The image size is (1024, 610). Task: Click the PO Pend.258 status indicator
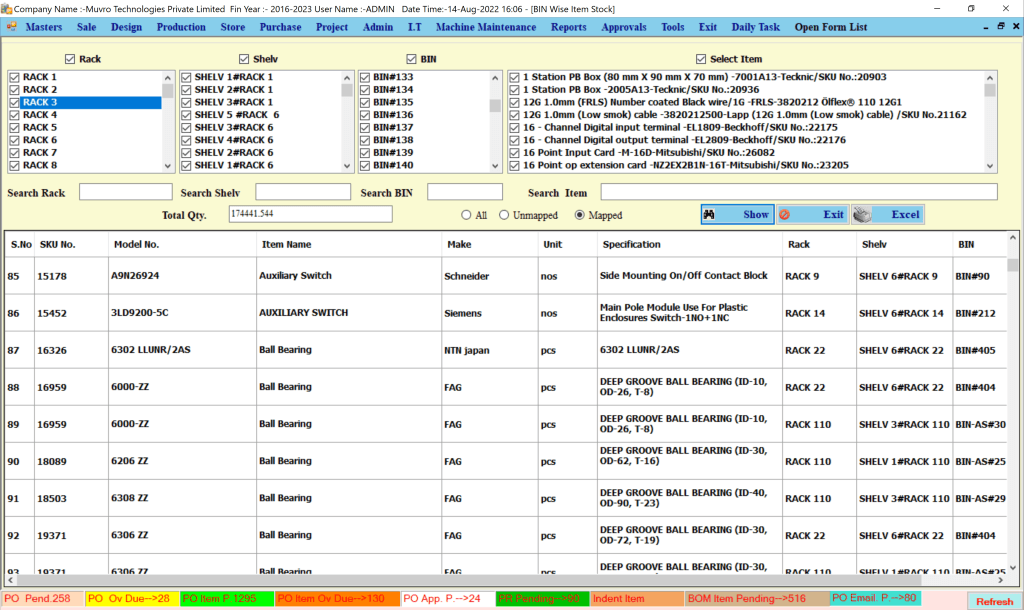42,598
